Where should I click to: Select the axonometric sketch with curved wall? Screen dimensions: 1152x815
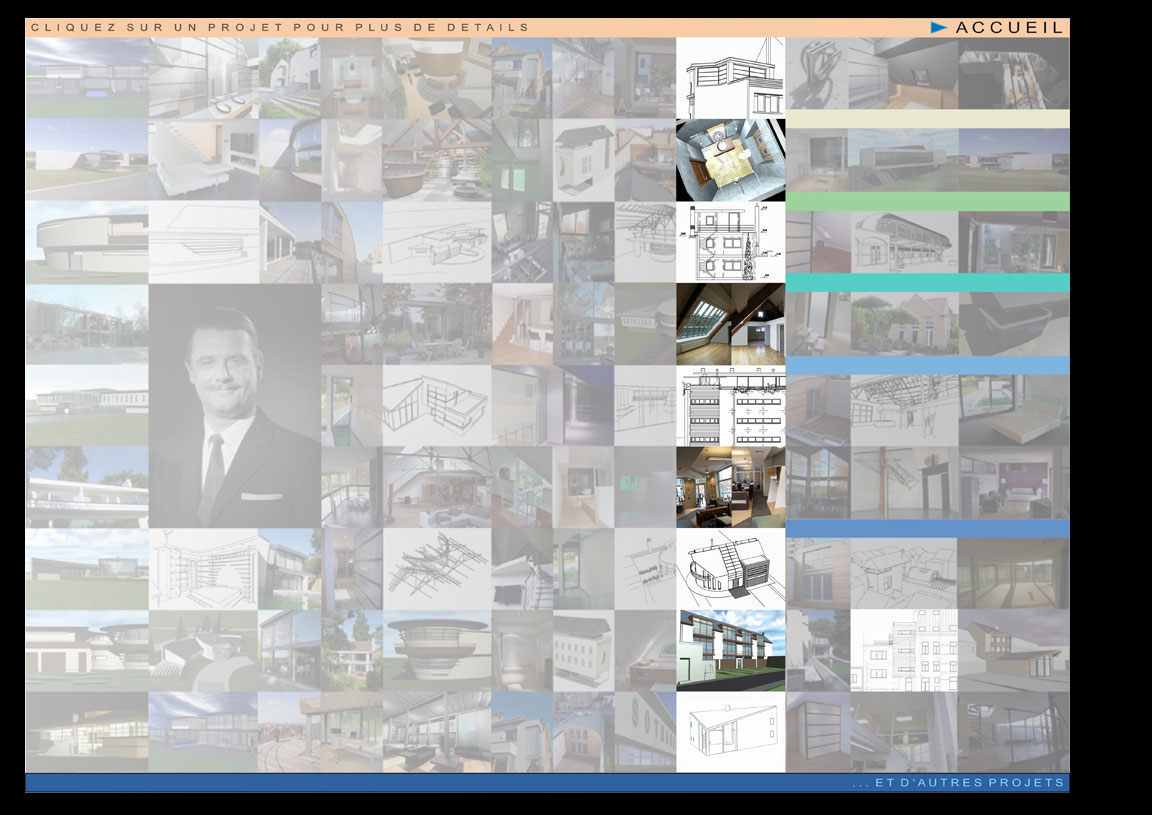click(730, 569)
